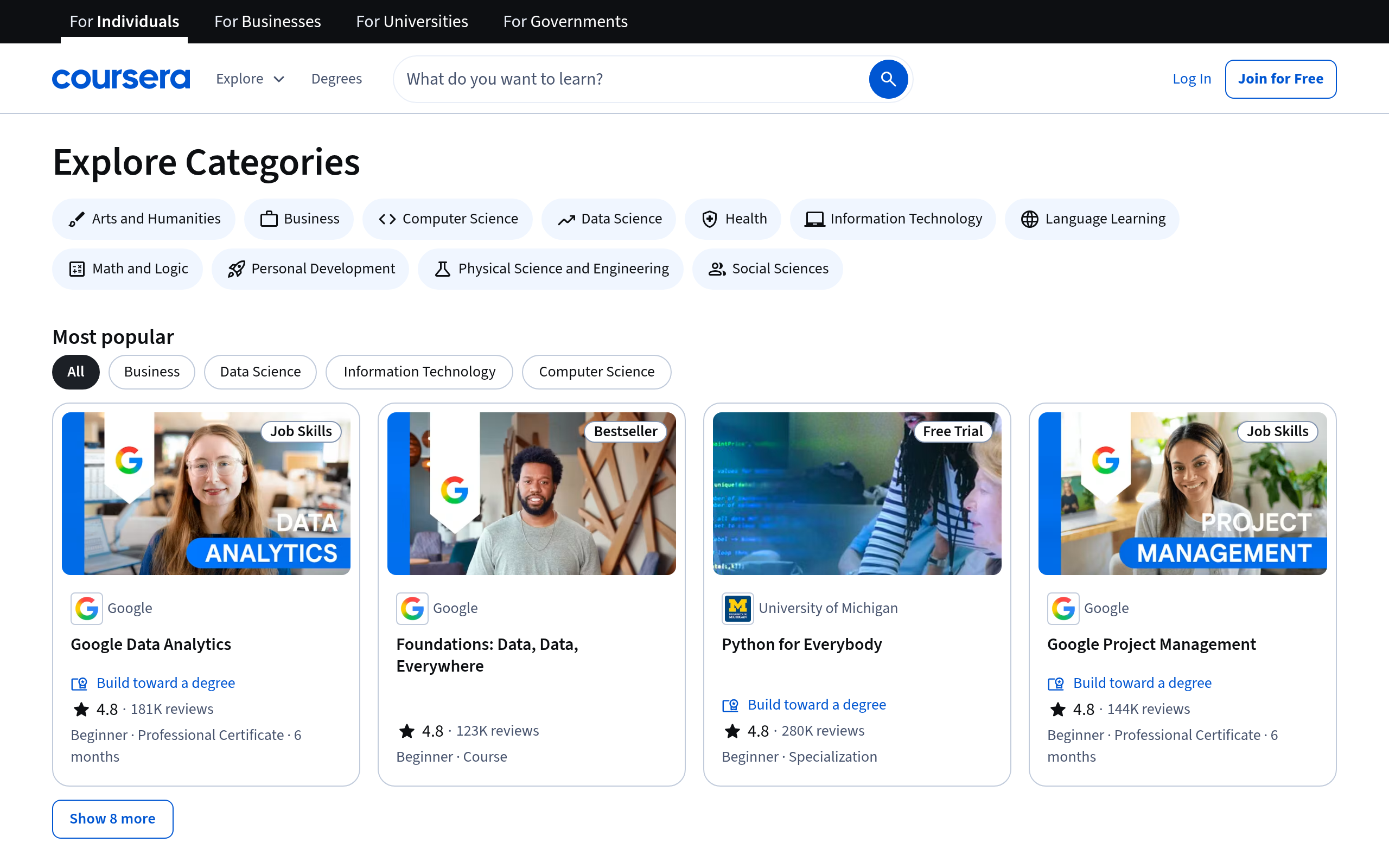Image resolution: width=1389 pixels, height=868 pixels.
Task: Click Google logo on Google Data Analytics card
Action: point(87,609)
